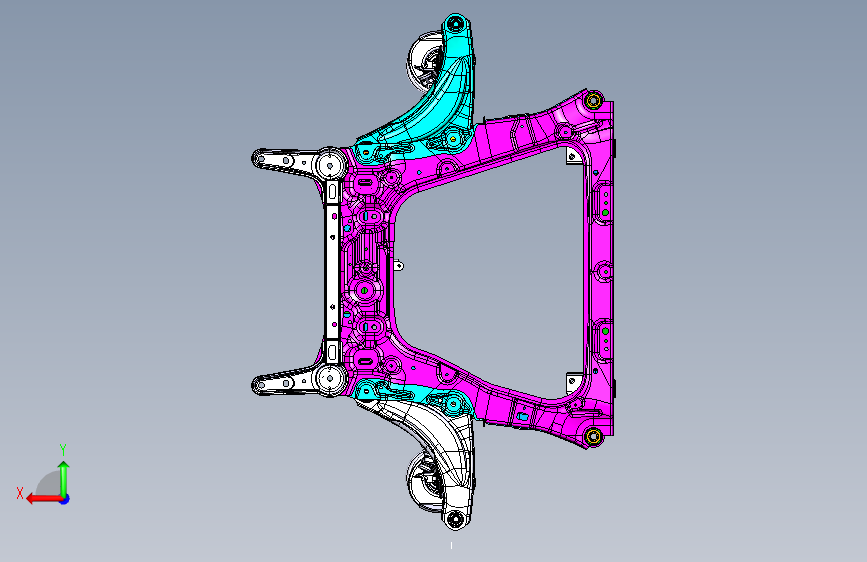Select the white corner bracket in the upper-right opening
This screenshot has height=562, width=867.
(x=573, y=156)
